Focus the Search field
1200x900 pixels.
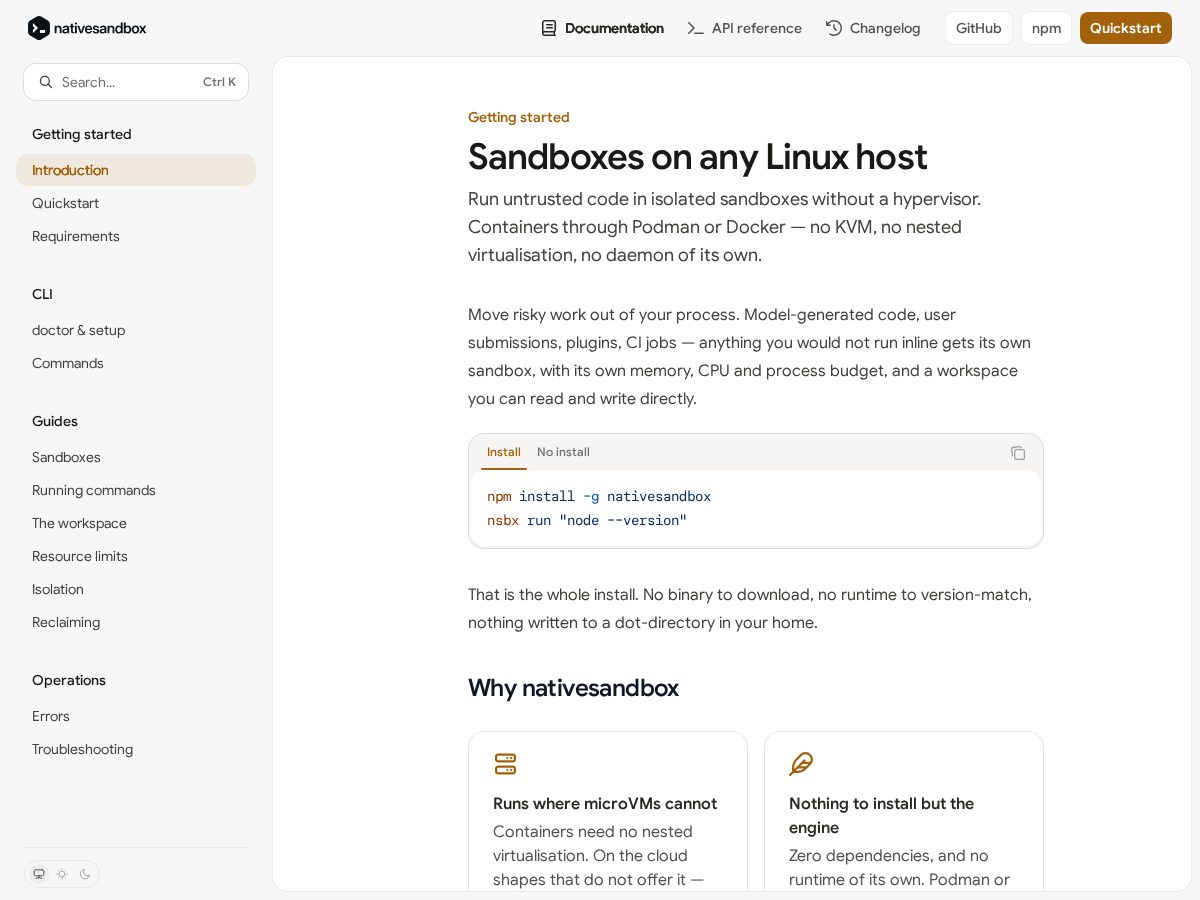tap(136, 82)
